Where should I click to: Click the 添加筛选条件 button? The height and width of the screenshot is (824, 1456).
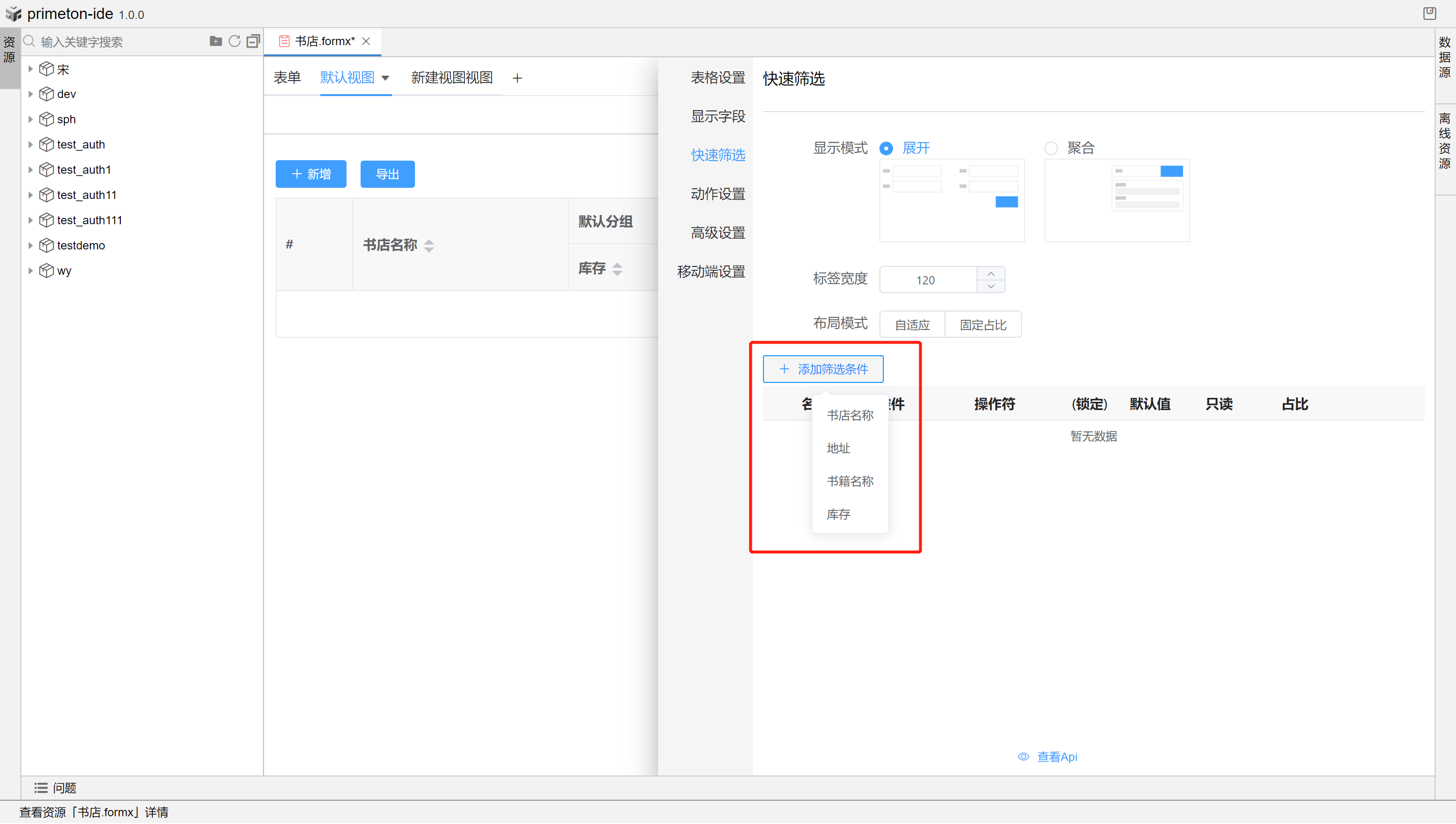click(823, 369)
